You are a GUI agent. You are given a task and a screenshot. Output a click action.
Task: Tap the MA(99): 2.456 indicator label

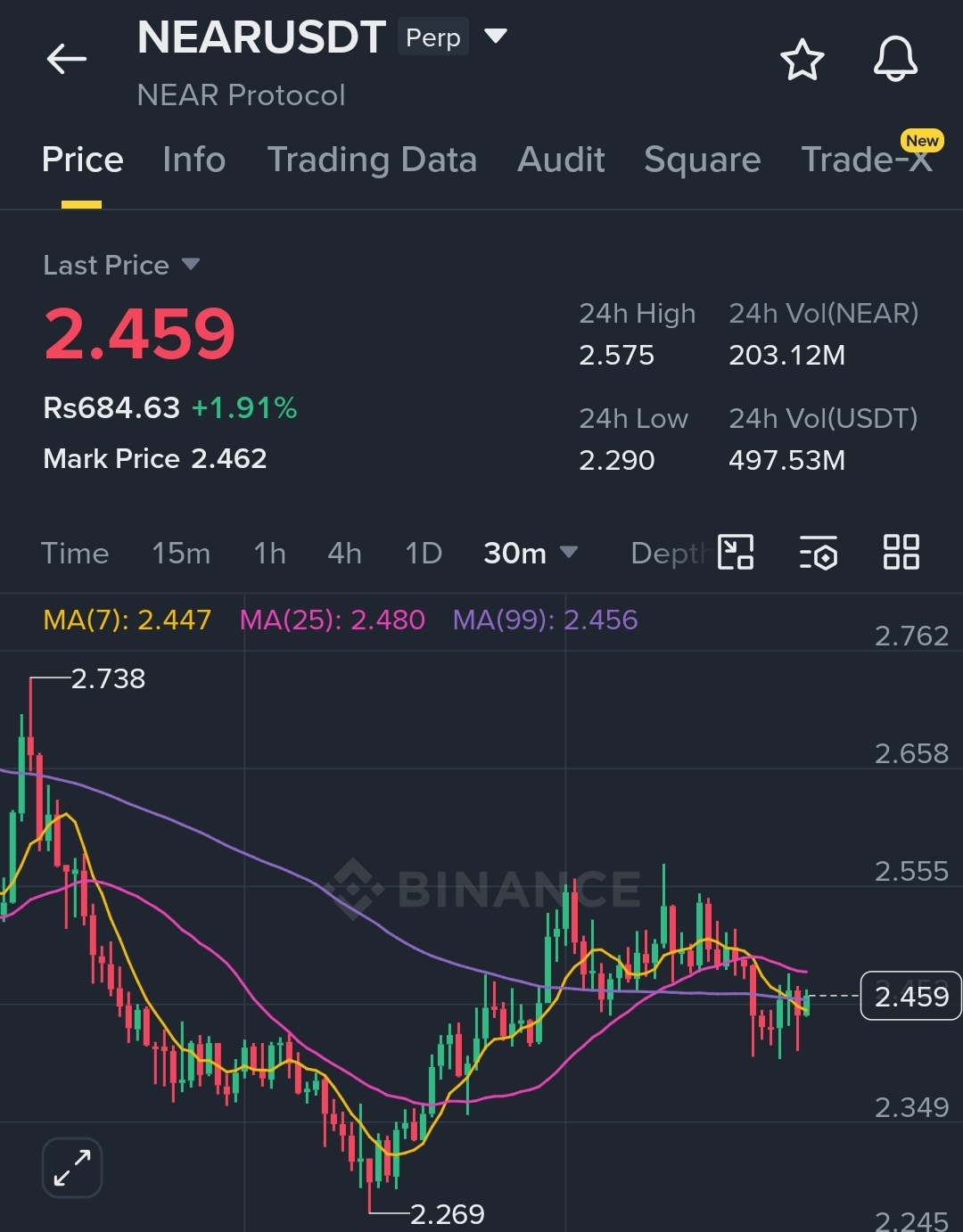[x=545, y=620]
